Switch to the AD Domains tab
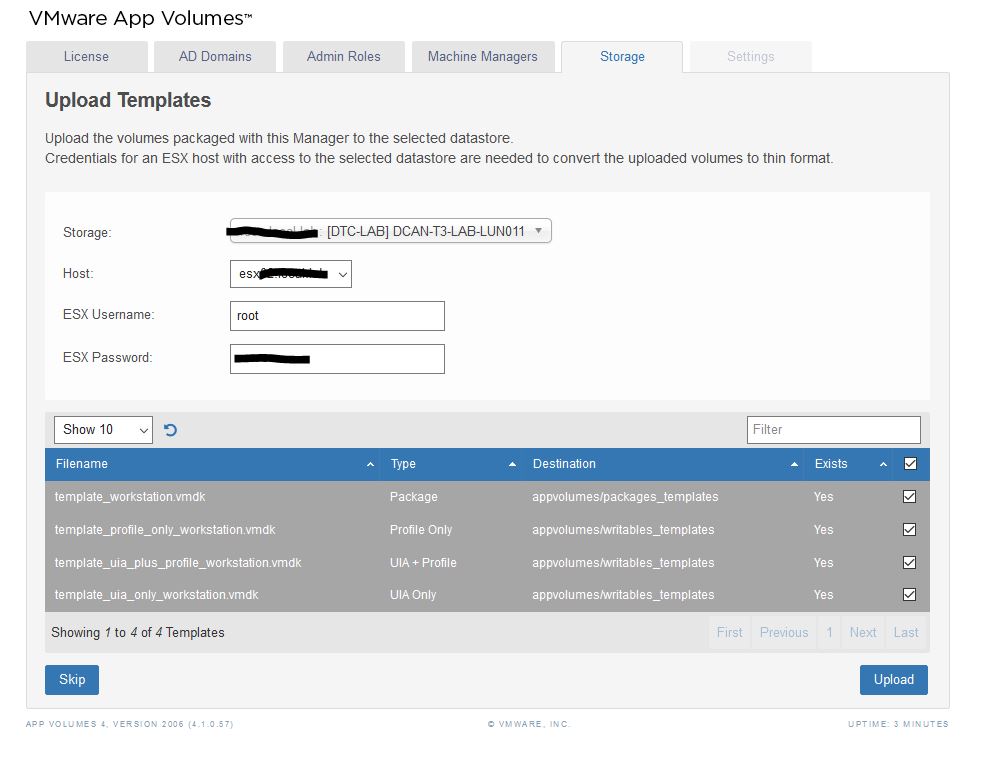This screenshot has width=998, height=760. pos(215,57)
